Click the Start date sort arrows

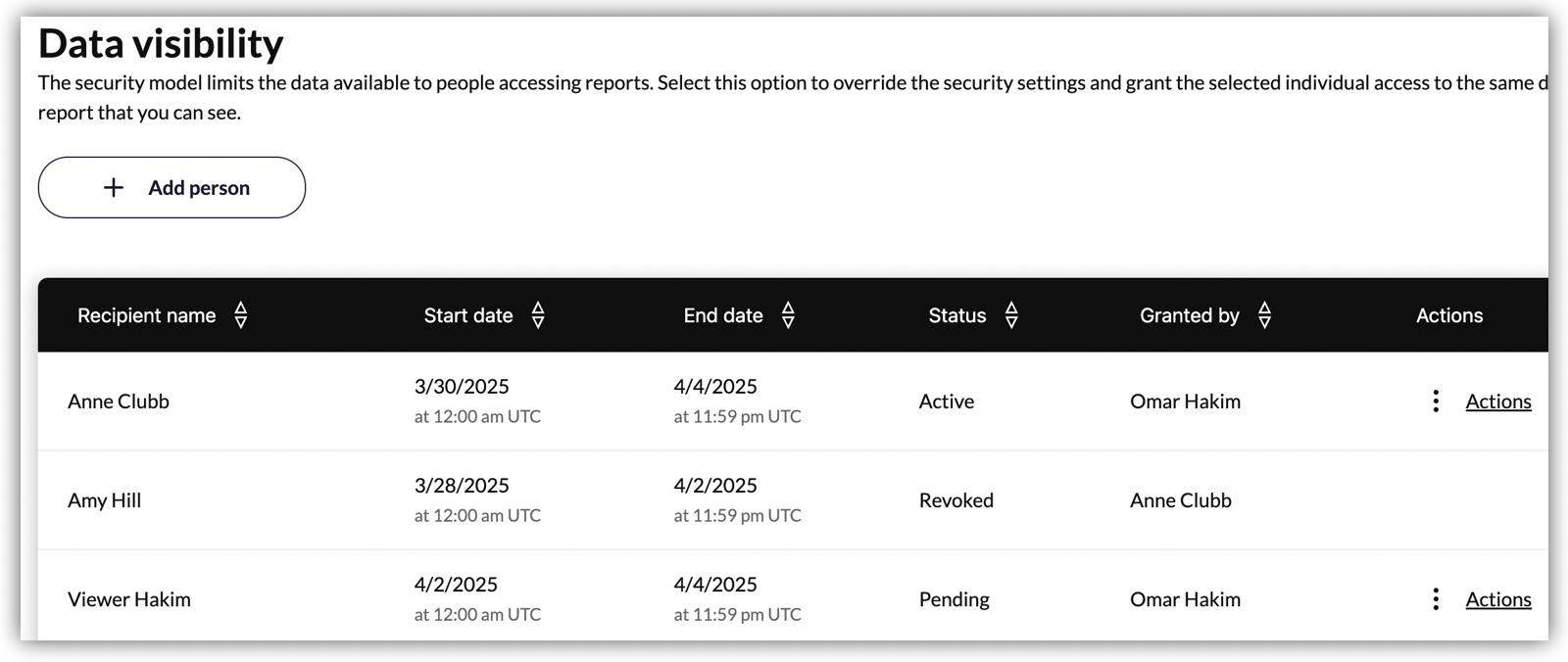point(538,315)
